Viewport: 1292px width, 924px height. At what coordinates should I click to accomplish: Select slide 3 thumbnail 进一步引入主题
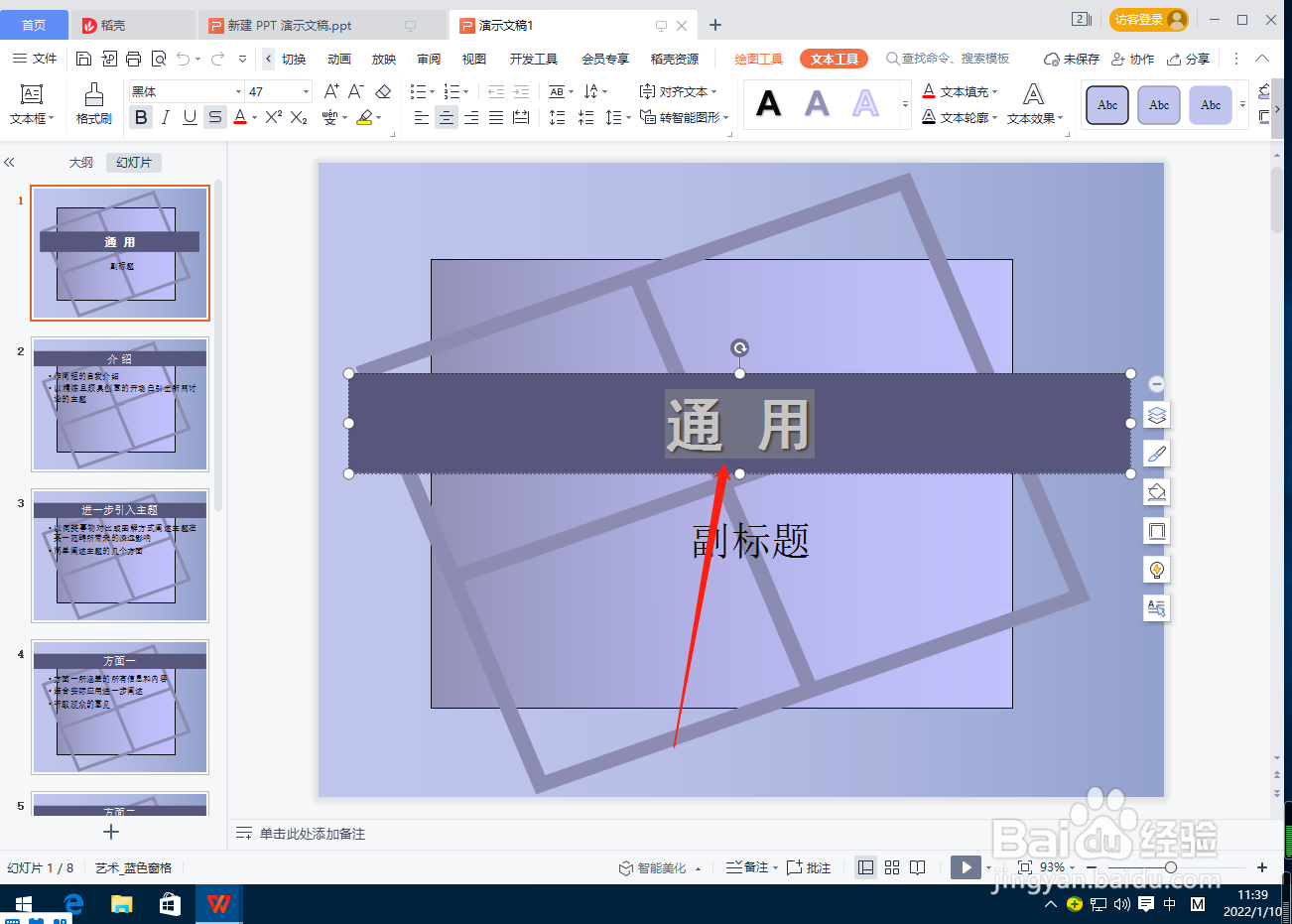pos(120,555)
